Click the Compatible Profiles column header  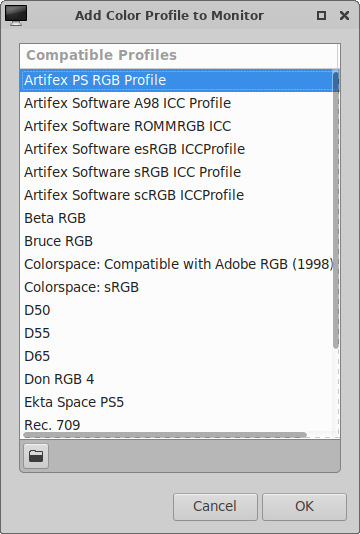[179, 56]
